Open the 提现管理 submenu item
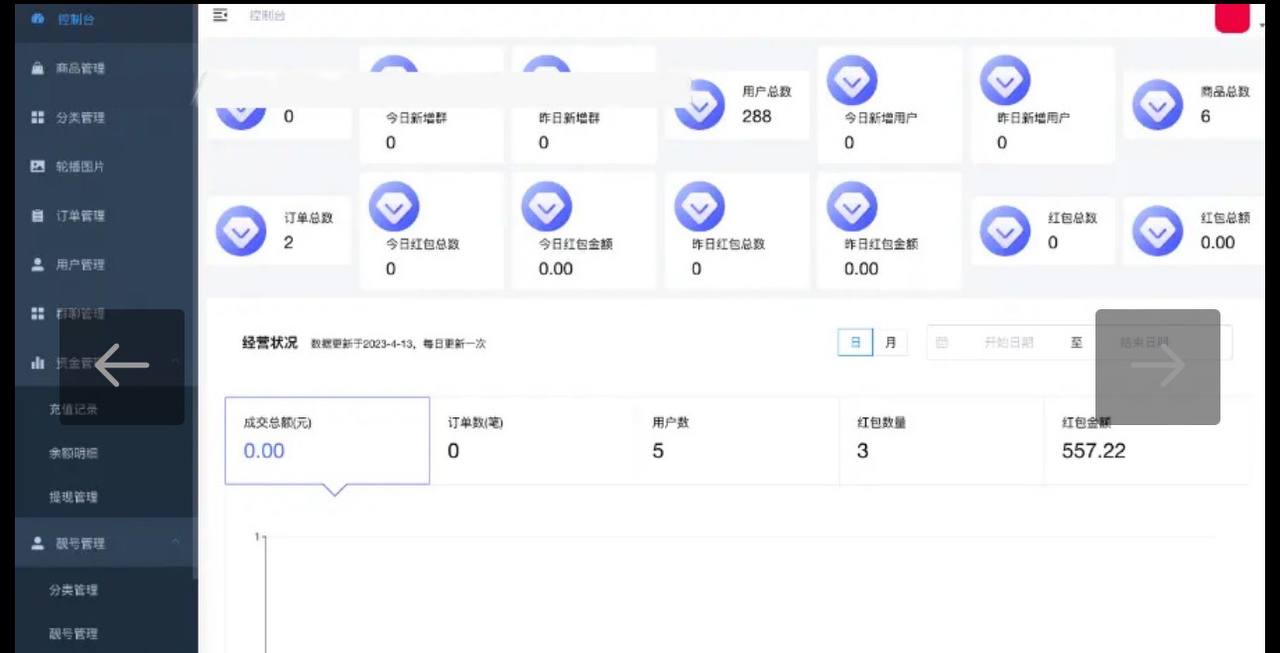The height and width of the screenshot is (653, 1280). [x=74, y=497]
